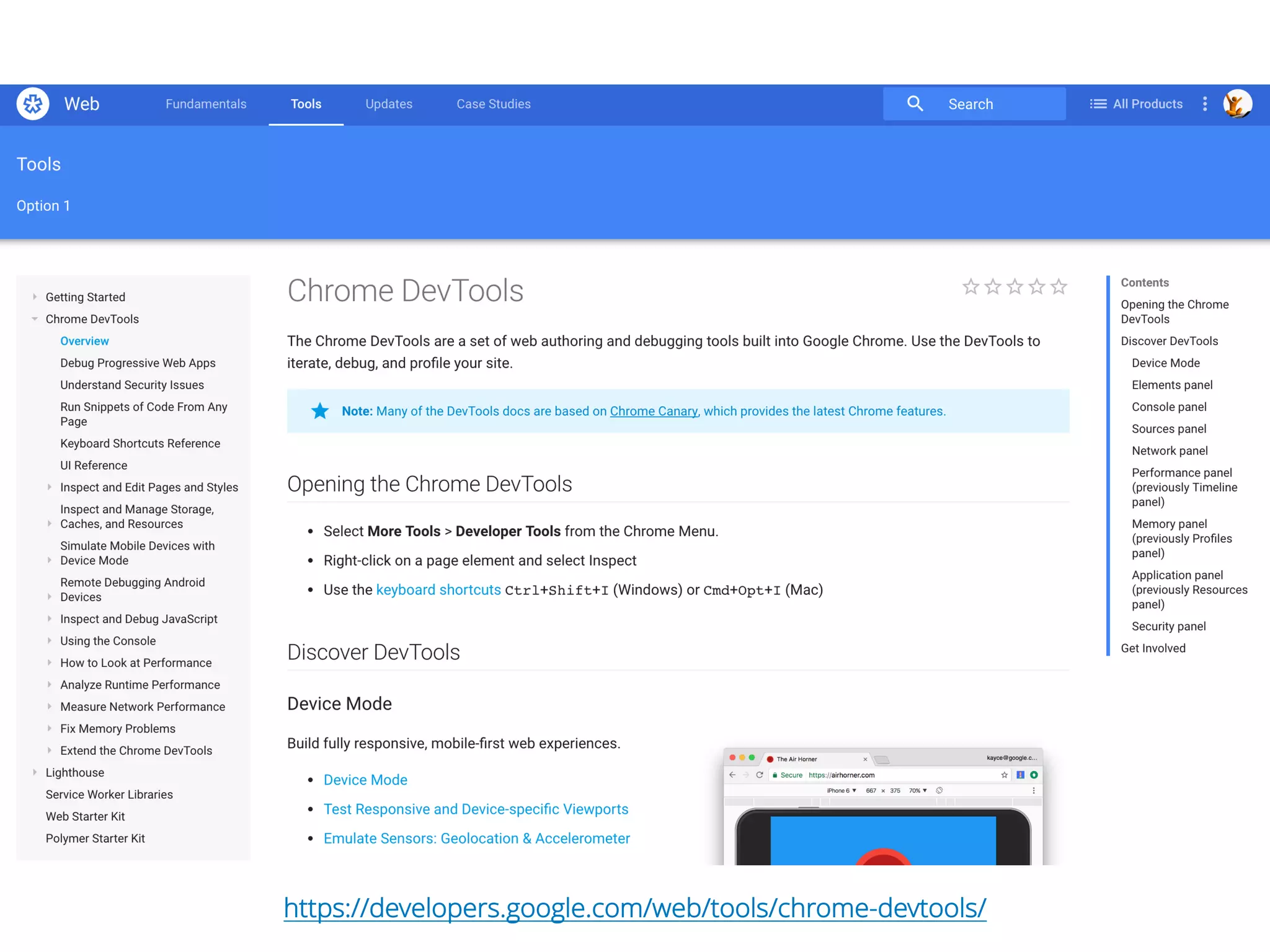Open Test Responsive and Device-specific Viewports link
The width and height of the screenshot is (1270, 952).
[476, 809]
